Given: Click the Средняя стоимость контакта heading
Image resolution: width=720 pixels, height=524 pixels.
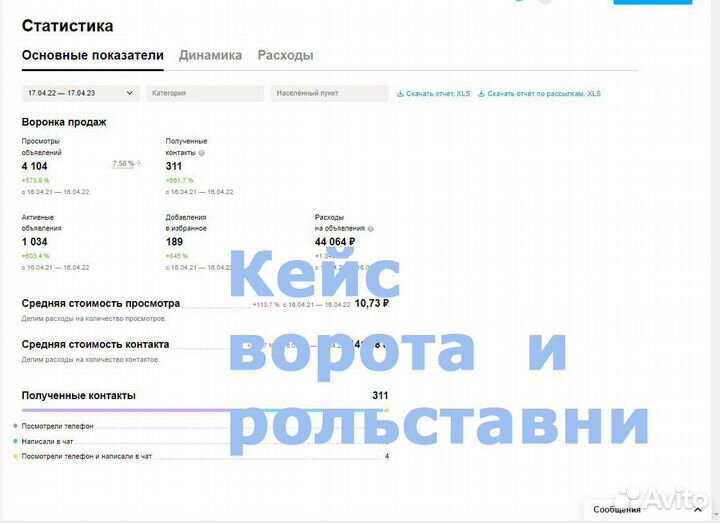Looking at the screenshot, I should coord(95,344).
